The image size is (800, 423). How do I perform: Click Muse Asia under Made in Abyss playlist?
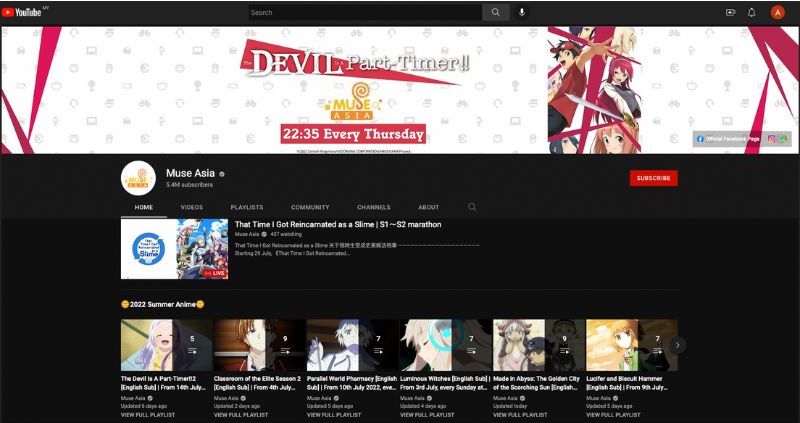coord(505,398)
